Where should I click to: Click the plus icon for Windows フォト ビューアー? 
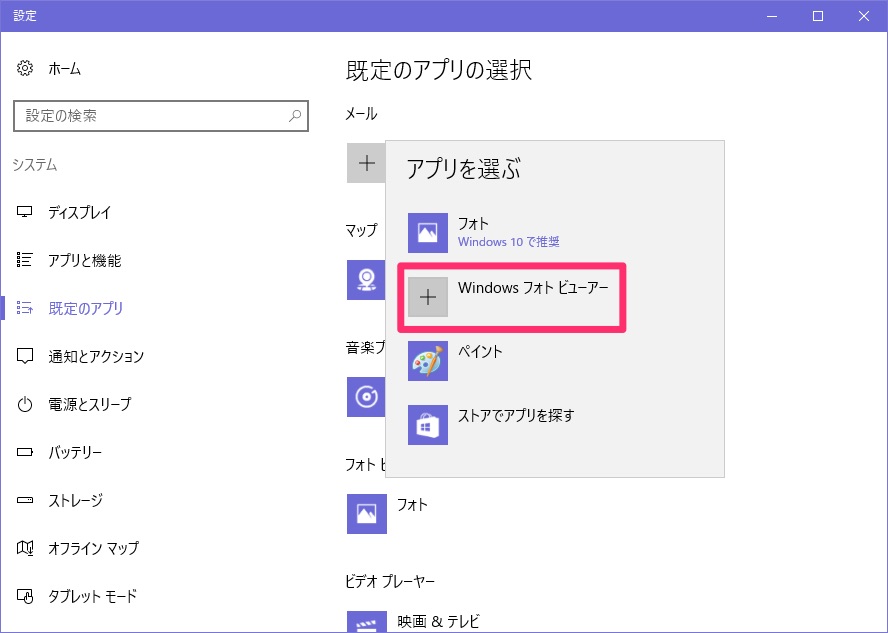[428, 297]
